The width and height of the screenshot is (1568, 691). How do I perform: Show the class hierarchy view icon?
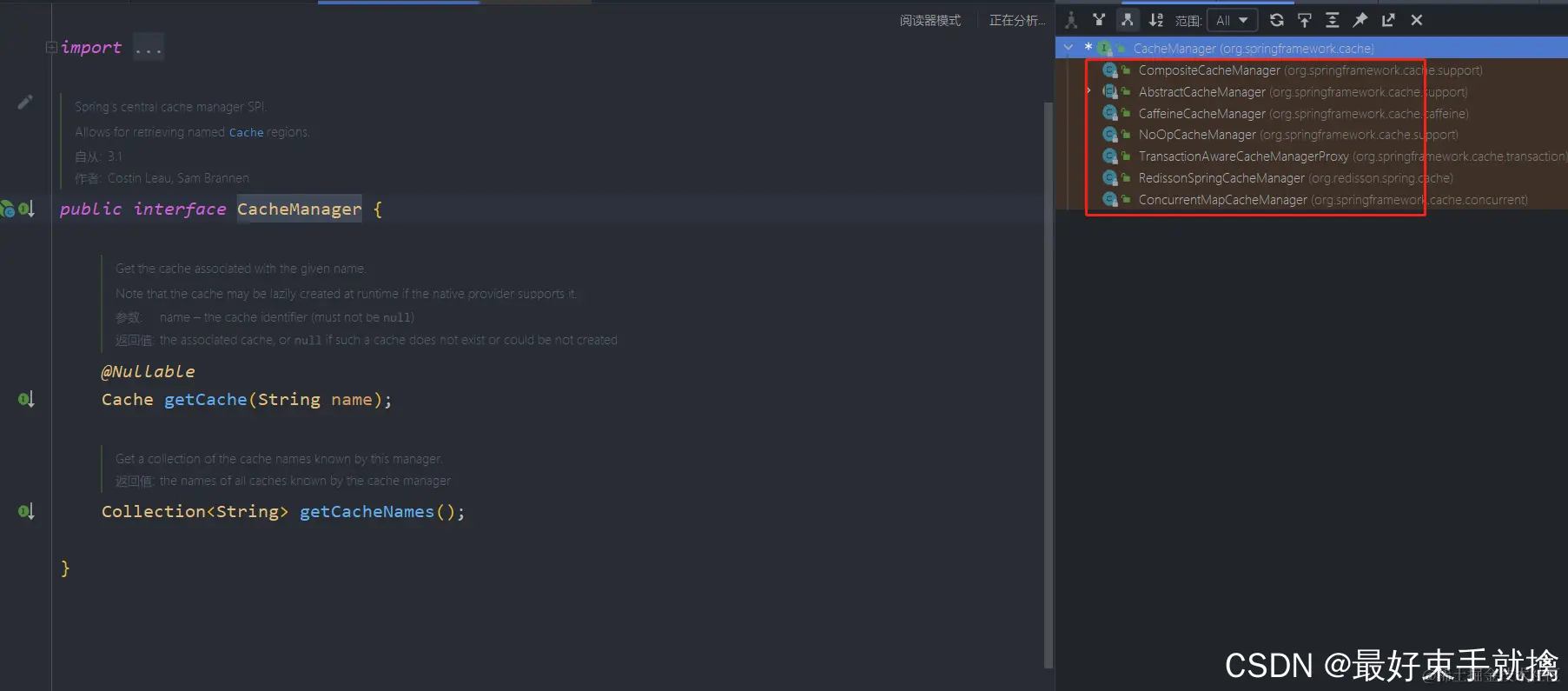[1071, 20]
